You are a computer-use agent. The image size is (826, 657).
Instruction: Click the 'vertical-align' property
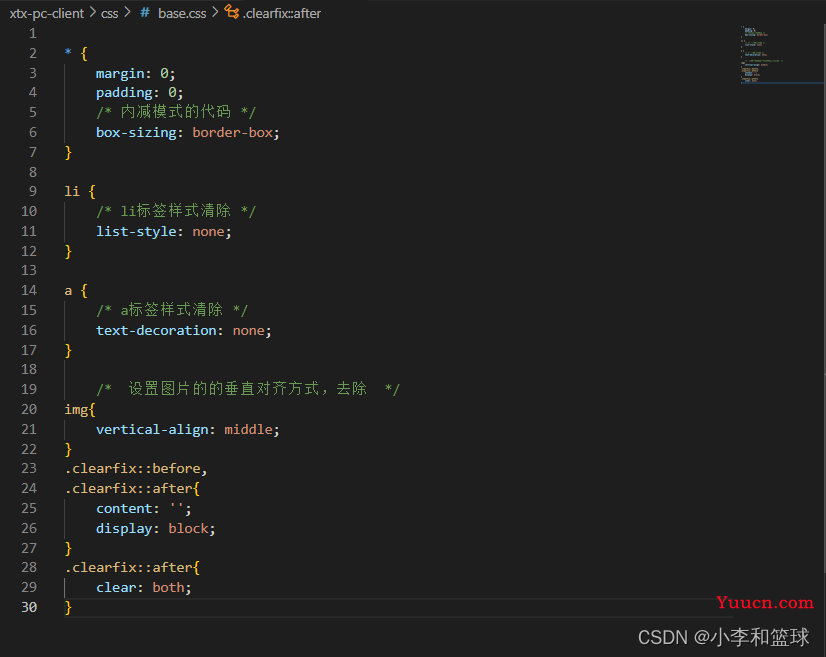[152, 429]
